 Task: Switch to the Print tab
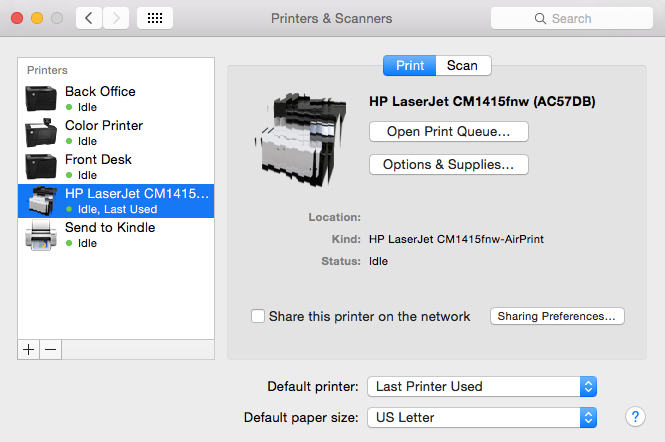(x=410, y=66)
